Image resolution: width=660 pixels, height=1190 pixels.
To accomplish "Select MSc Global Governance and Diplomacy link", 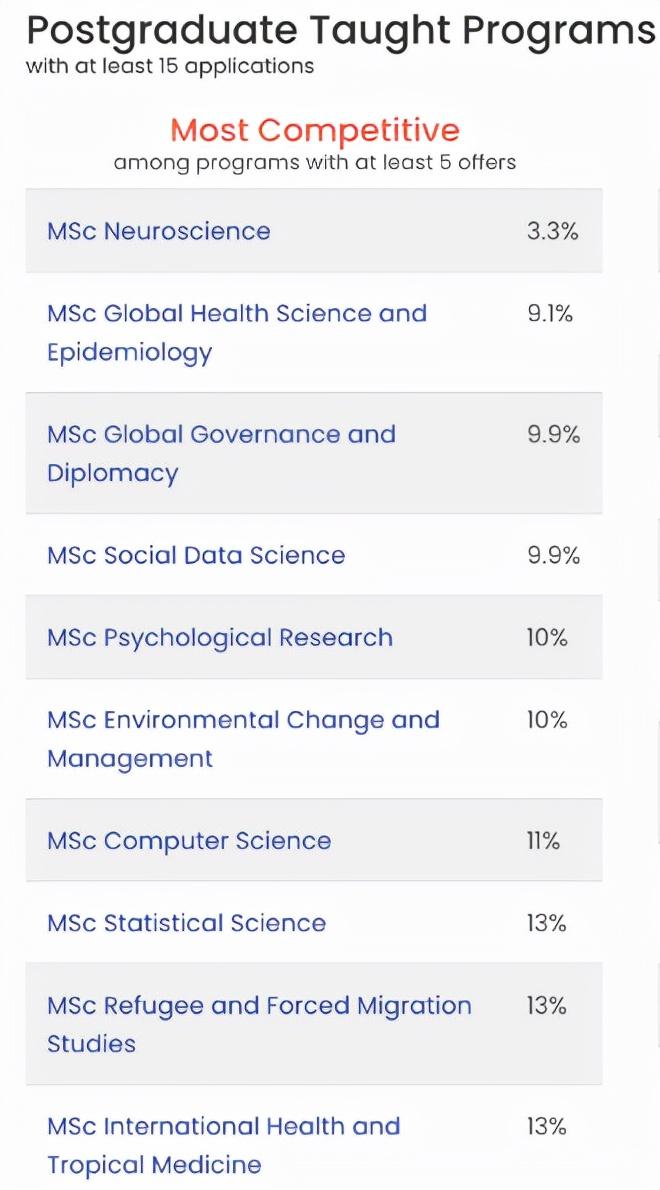I will (221, 435).
